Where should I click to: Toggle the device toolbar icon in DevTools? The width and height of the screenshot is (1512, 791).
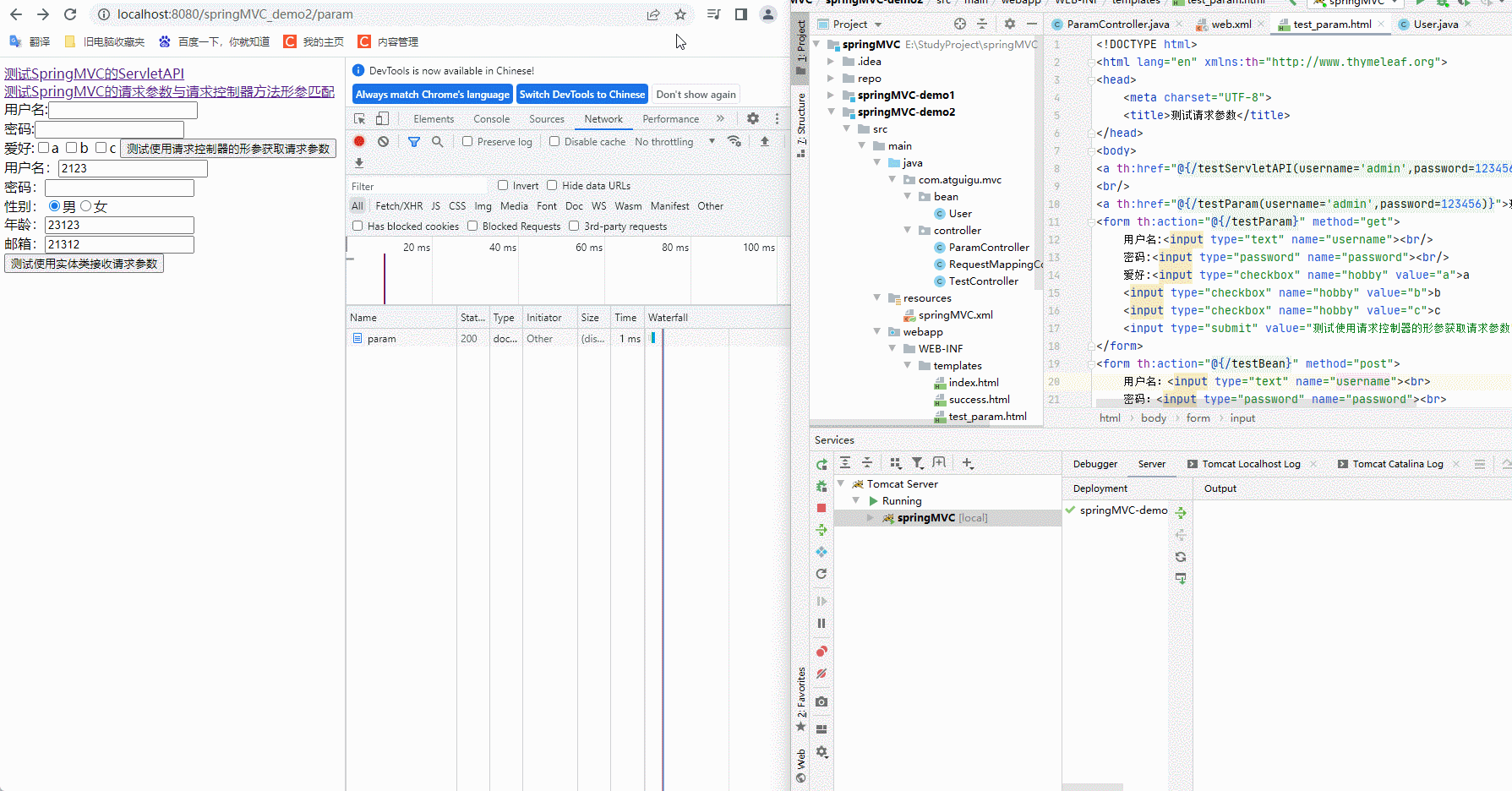point(383,119)
